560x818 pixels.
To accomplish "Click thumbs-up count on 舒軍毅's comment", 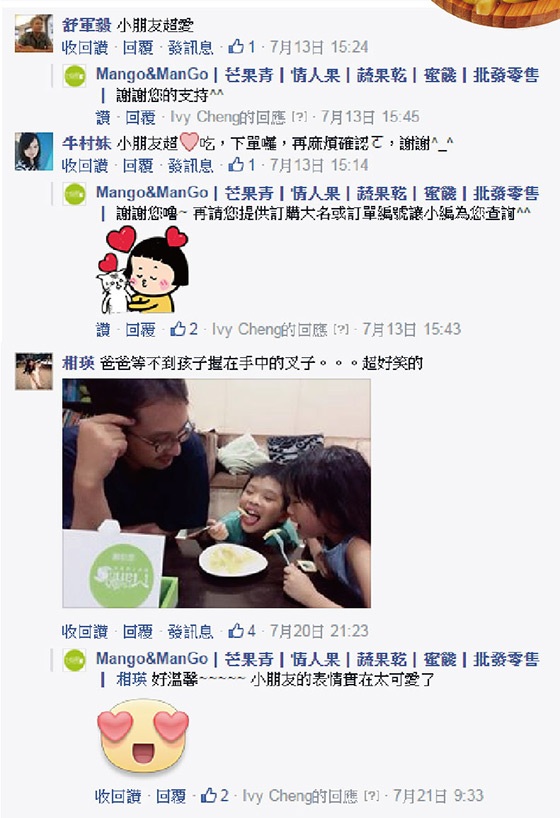I will coord(242,47).
